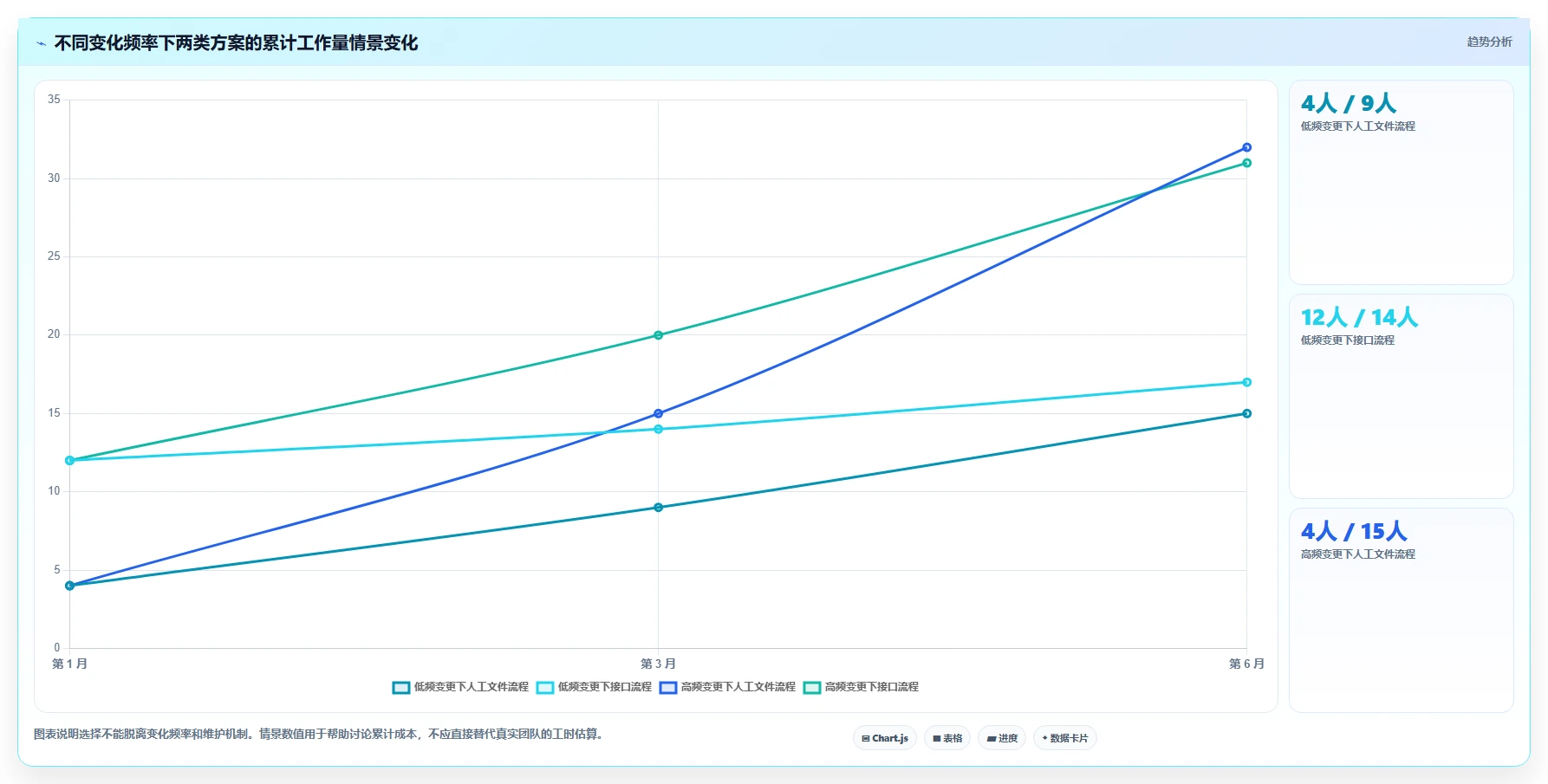This screenshot has height=784, width=1548.
Task: Click the 低频接口 data point at 第3月 (14)
Action: 658,429
